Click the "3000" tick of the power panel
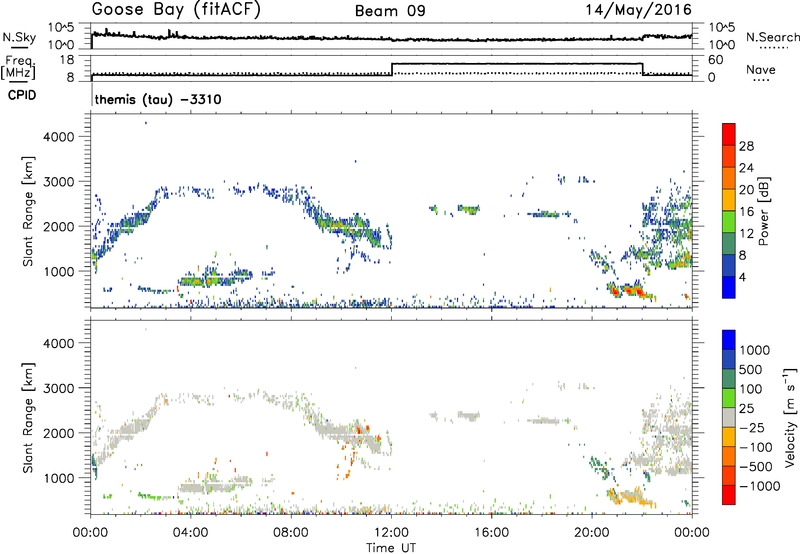Viewport: 800px width, 554px height. [58, 182]
